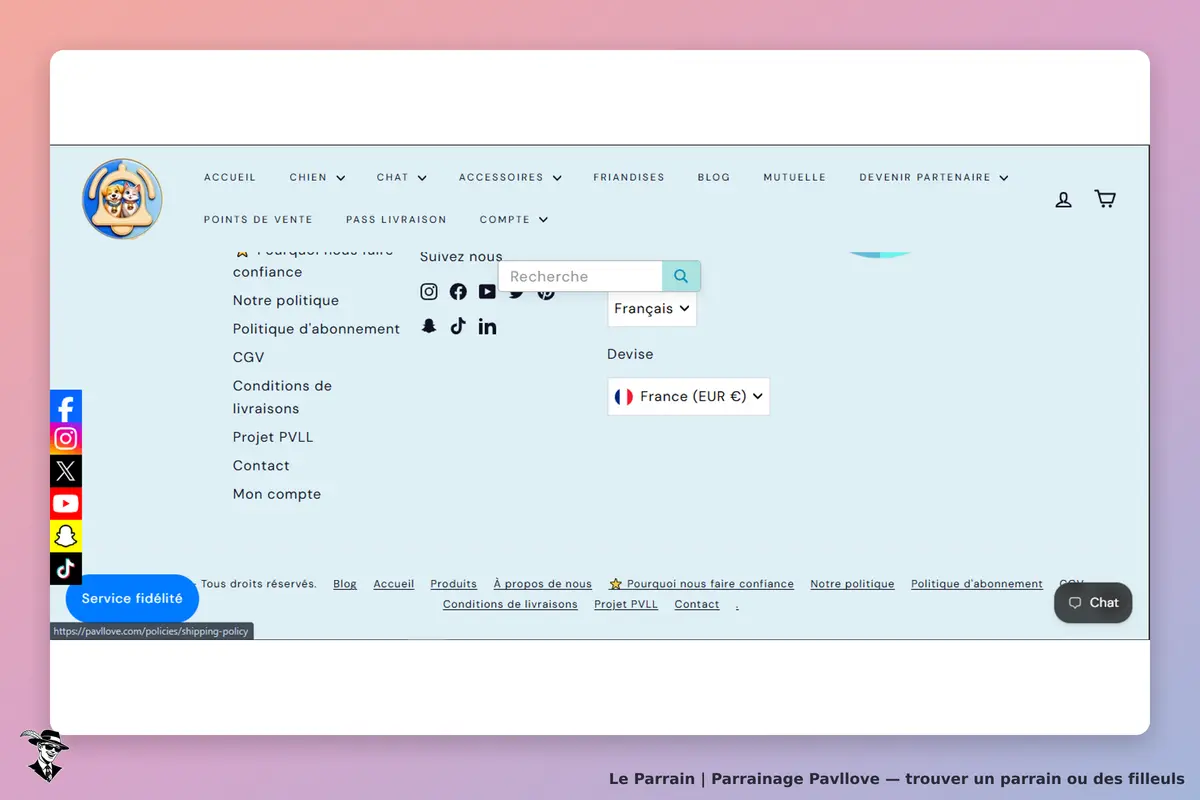Open the account profile icon
Viewport: 1200px width, 800px height.
coord(1064,200)
